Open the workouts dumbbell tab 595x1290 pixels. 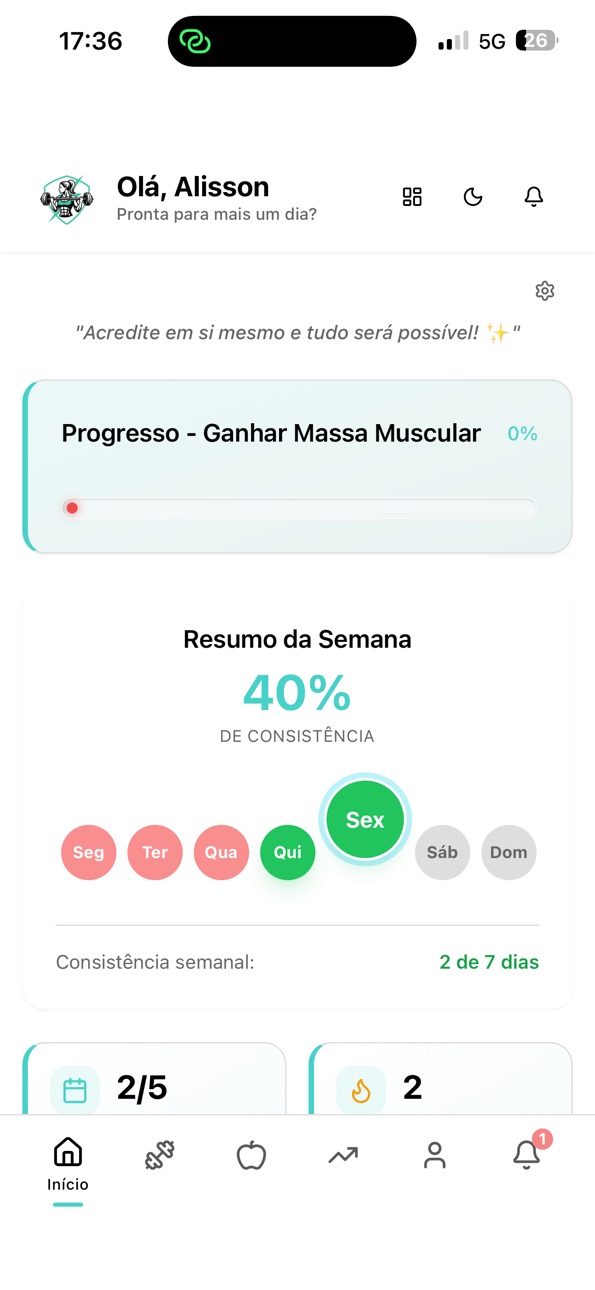[160, 1155]
